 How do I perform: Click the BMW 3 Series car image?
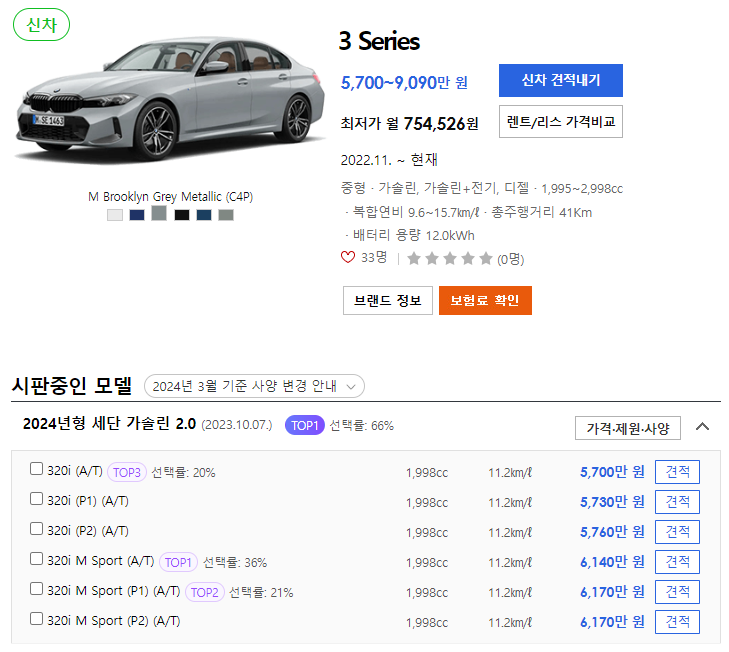point(170,100)
